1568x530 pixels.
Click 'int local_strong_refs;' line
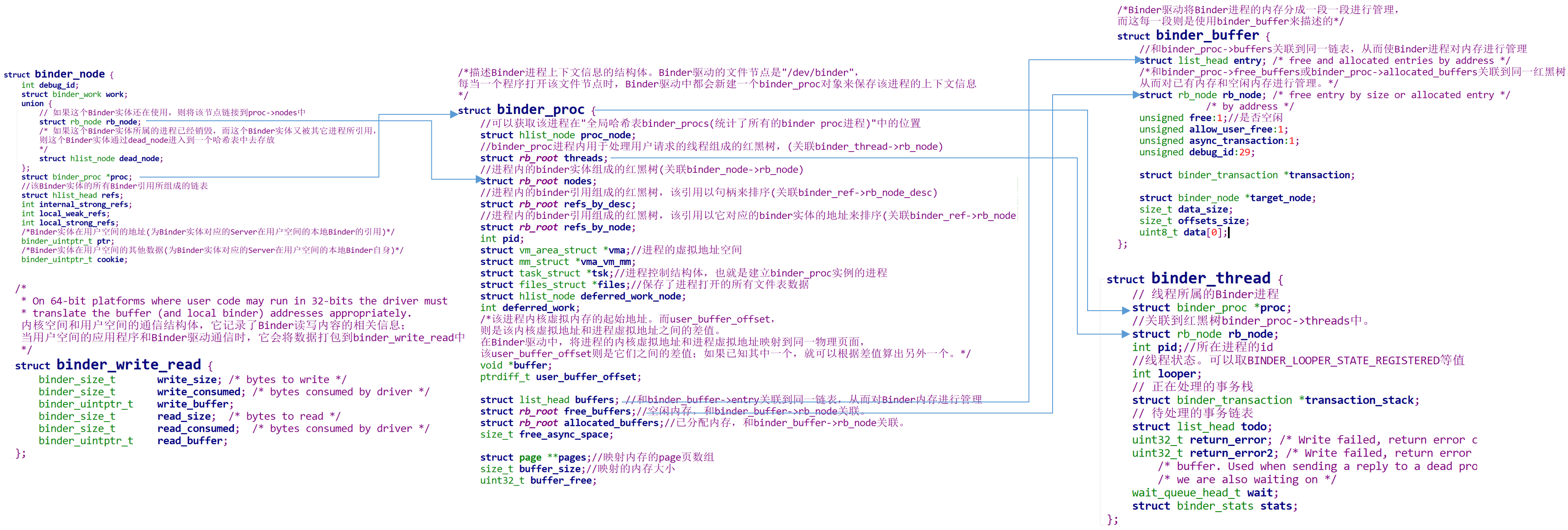[70, 223]
